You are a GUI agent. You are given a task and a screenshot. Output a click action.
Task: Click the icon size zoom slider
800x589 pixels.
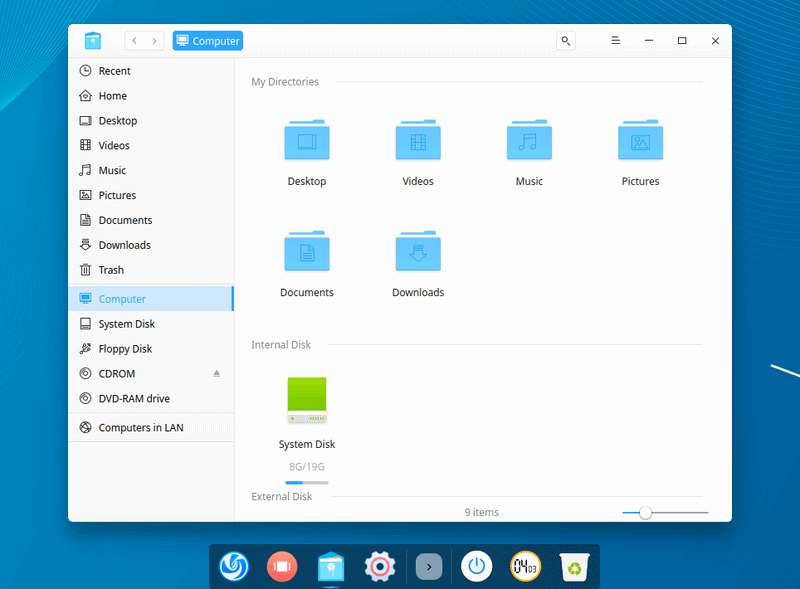pyautogui.click(x=646, y=513)
